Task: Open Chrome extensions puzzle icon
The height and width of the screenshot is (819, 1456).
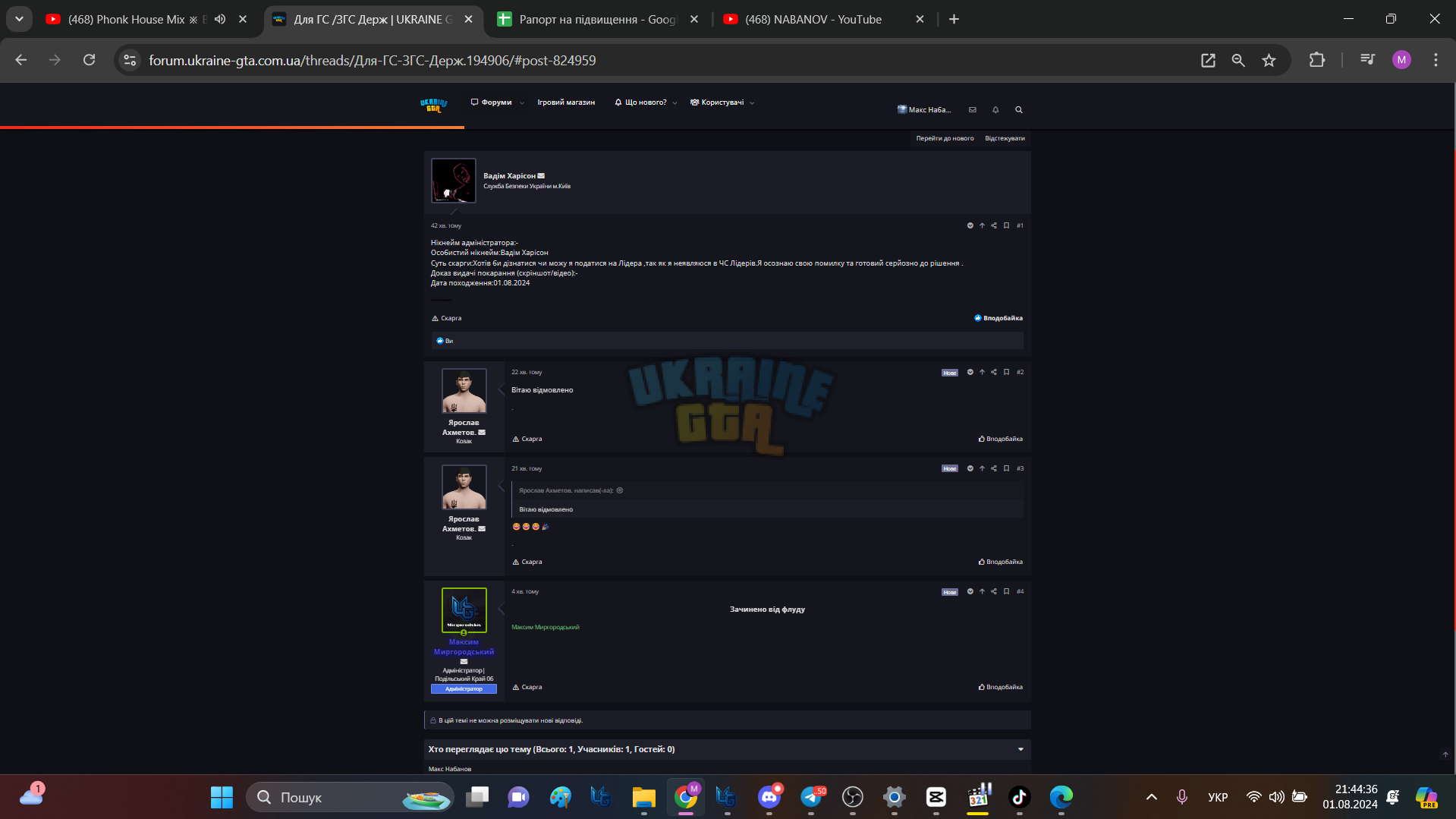Action: coord(1316,60)
